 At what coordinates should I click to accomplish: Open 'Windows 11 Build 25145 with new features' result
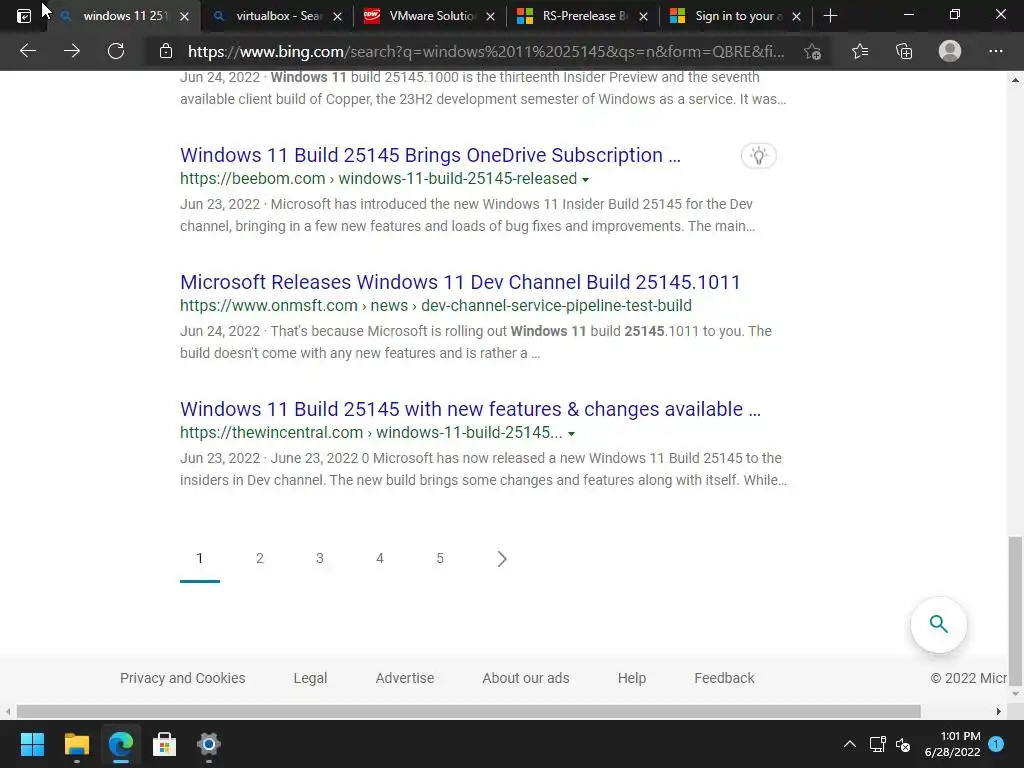click(470, 409)
